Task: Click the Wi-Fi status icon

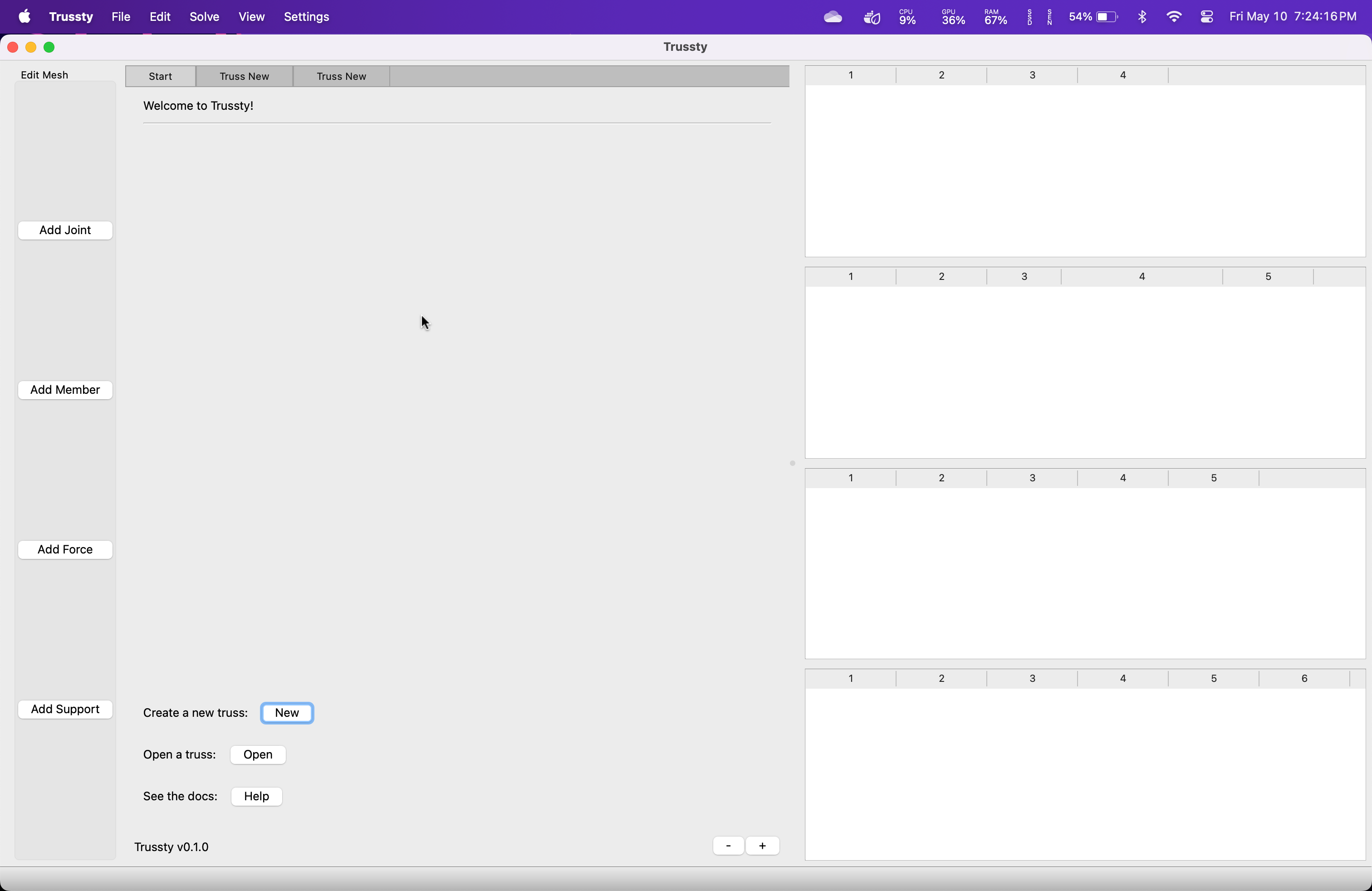Action: (1174, 17)
